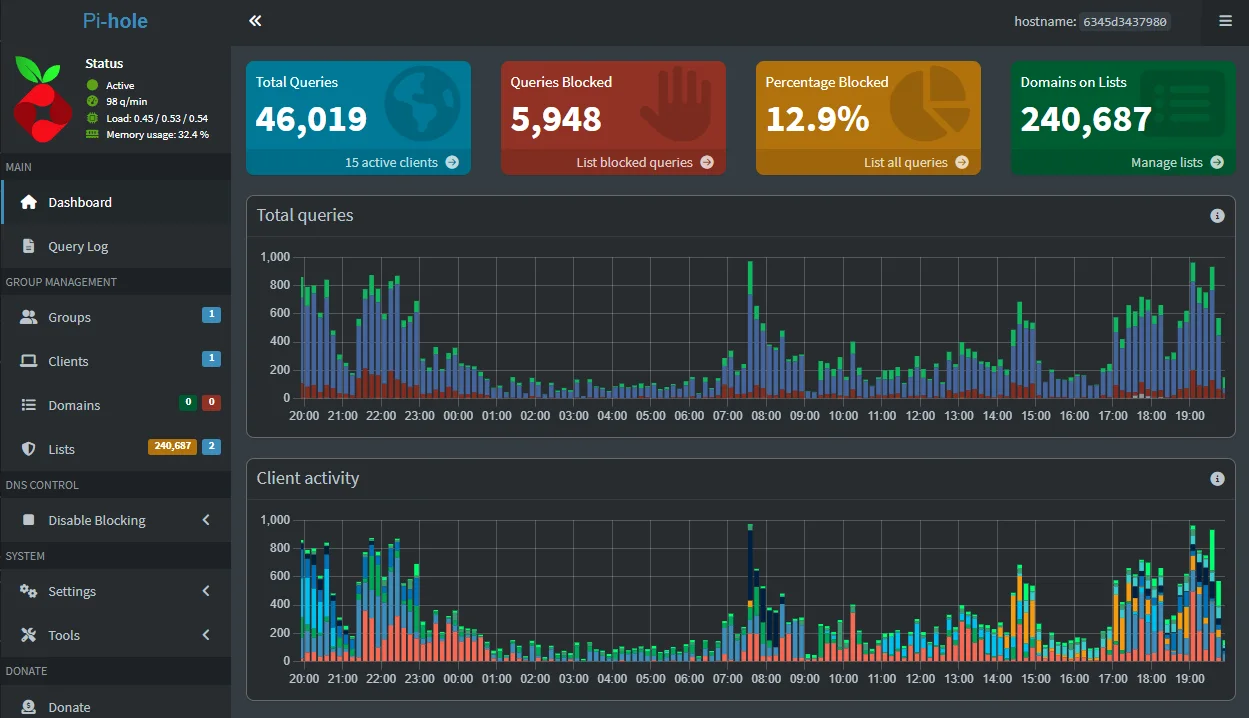Click the Pi-hole raspberry logo

pos(42,100)
